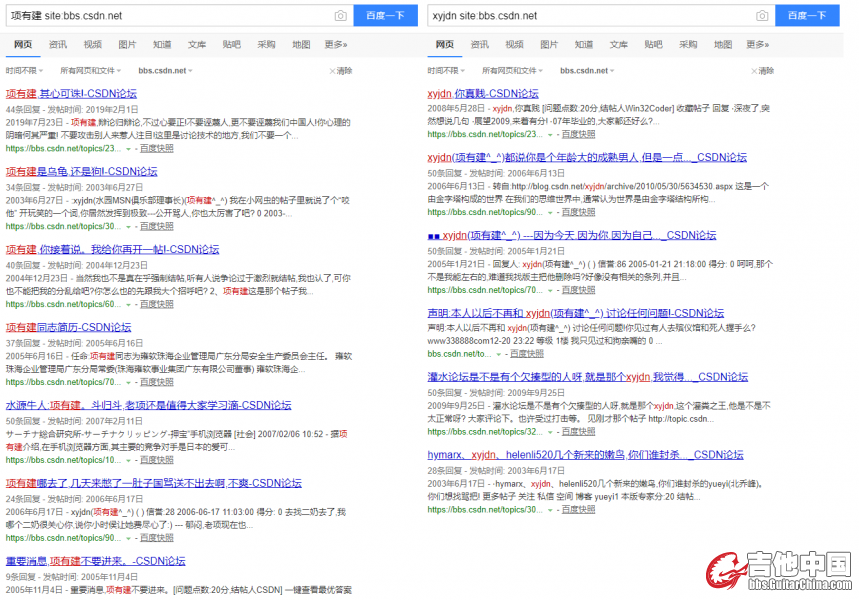The width and height of the screenshot is (859, 600).
Task: Open result starting with 声明:本人以后不再和
Action: pos(576,313)
